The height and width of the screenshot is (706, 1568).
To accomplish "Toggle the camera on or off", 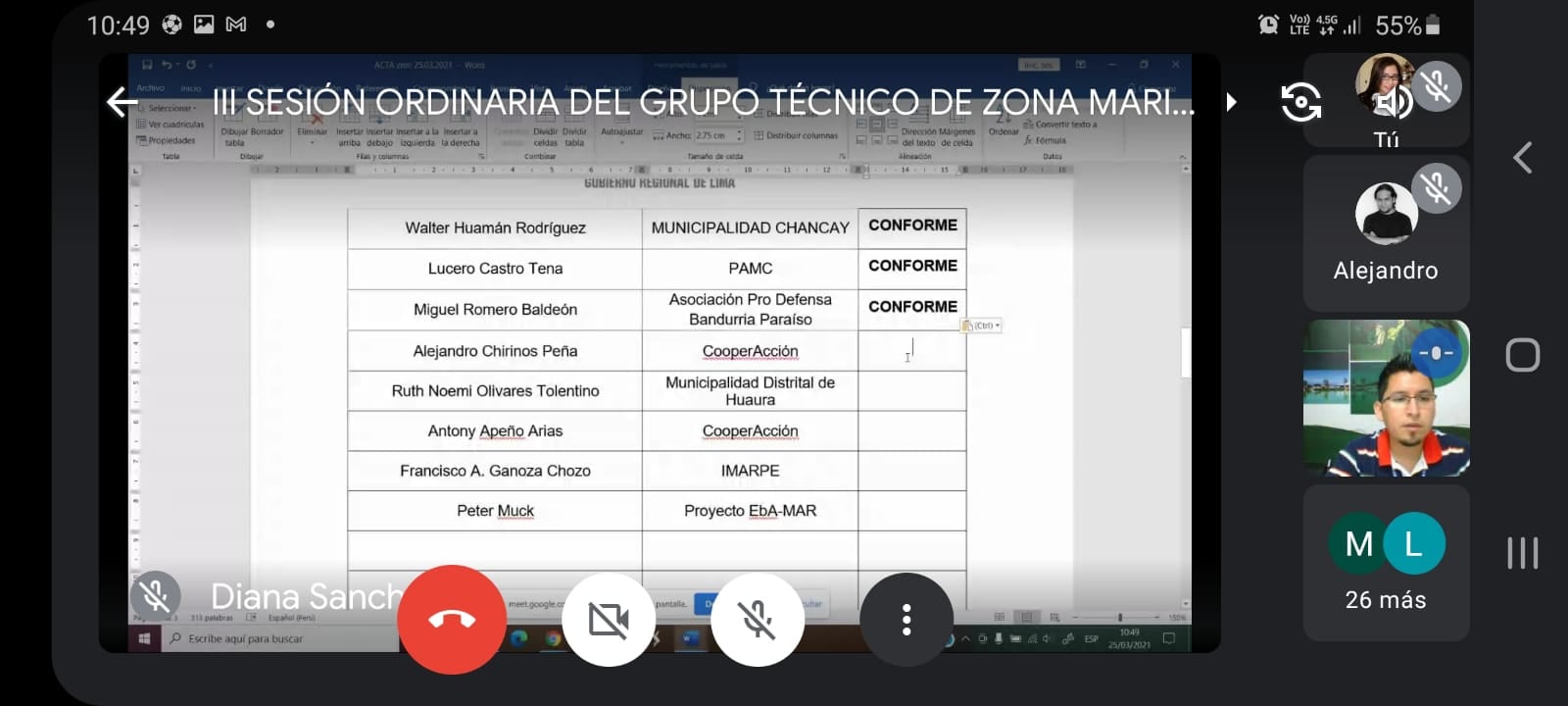I will pyautogui.click(x=609, y=620).
